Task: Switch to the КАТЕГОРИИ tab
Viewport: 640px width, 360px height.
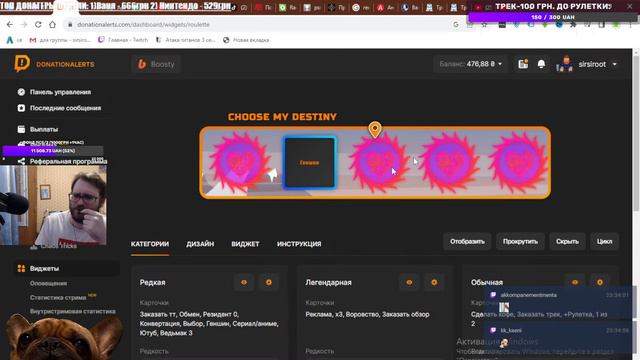Action: (x=150, y=244)
